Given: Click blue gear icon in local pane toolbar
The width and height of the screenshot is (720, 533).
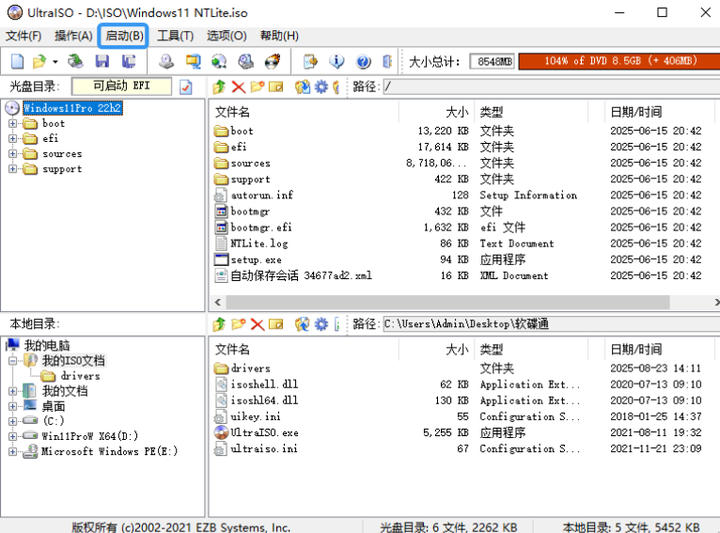Looking at the screenshot, I should coord(321,324).
